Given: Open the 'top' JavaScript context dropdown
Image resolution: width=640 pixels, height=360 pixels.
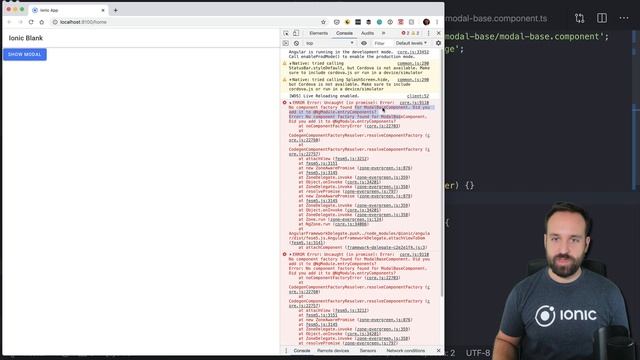Looking at the screenshot, I should click(x=329, y=43).
